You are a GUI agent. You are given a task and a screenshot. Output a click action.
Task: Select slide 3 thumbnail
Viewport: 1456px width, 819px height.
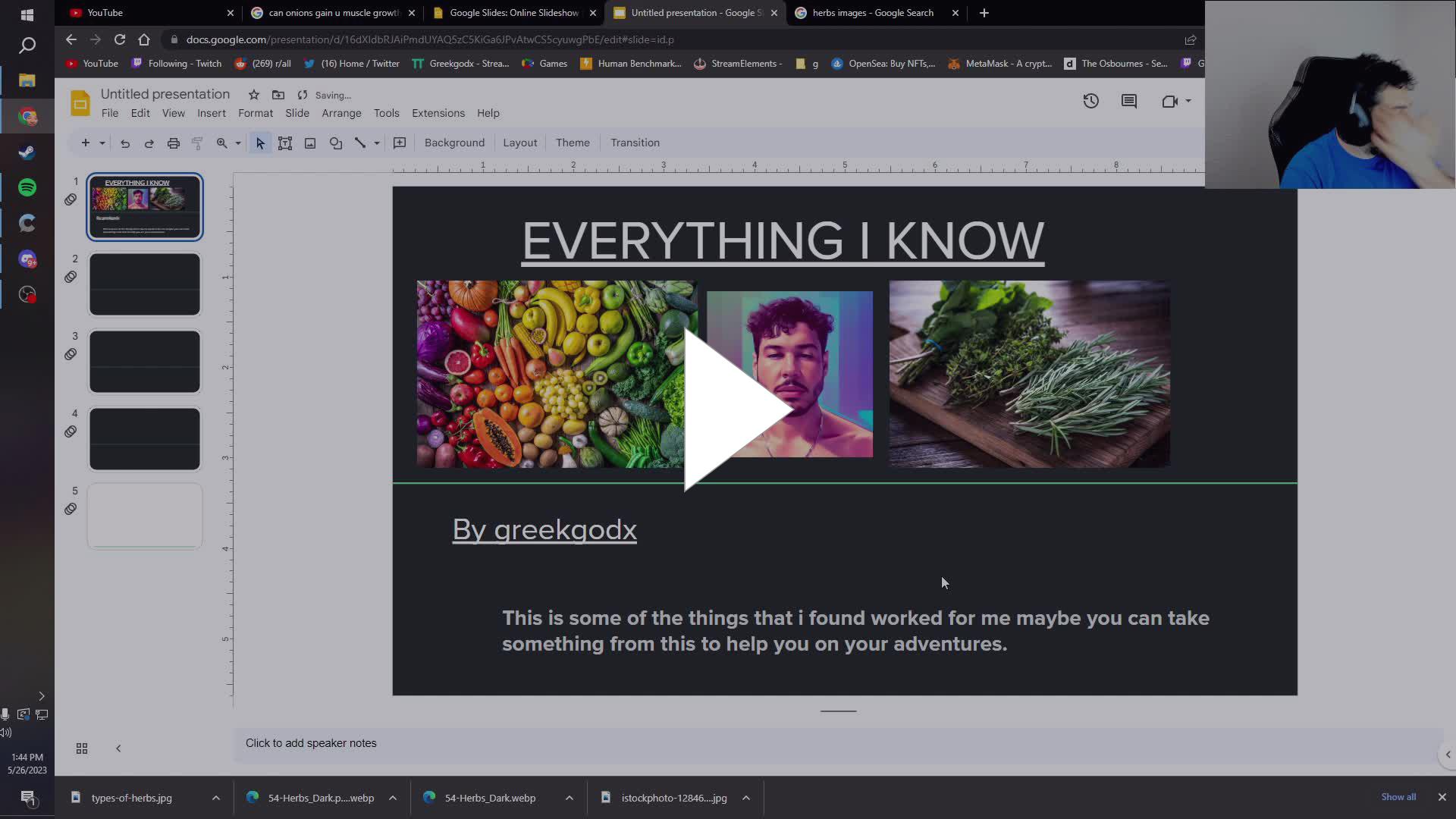click(144, 362)
